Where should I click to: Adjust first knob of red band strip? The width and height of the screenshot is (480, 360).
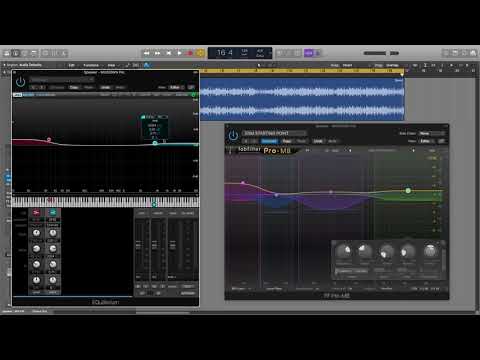point(36,233)
